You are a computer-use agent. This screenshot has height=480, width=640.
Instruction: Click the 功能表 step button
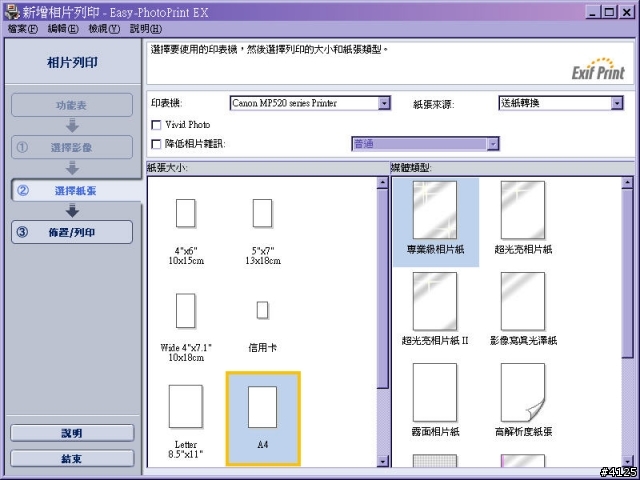coord(72,105)
